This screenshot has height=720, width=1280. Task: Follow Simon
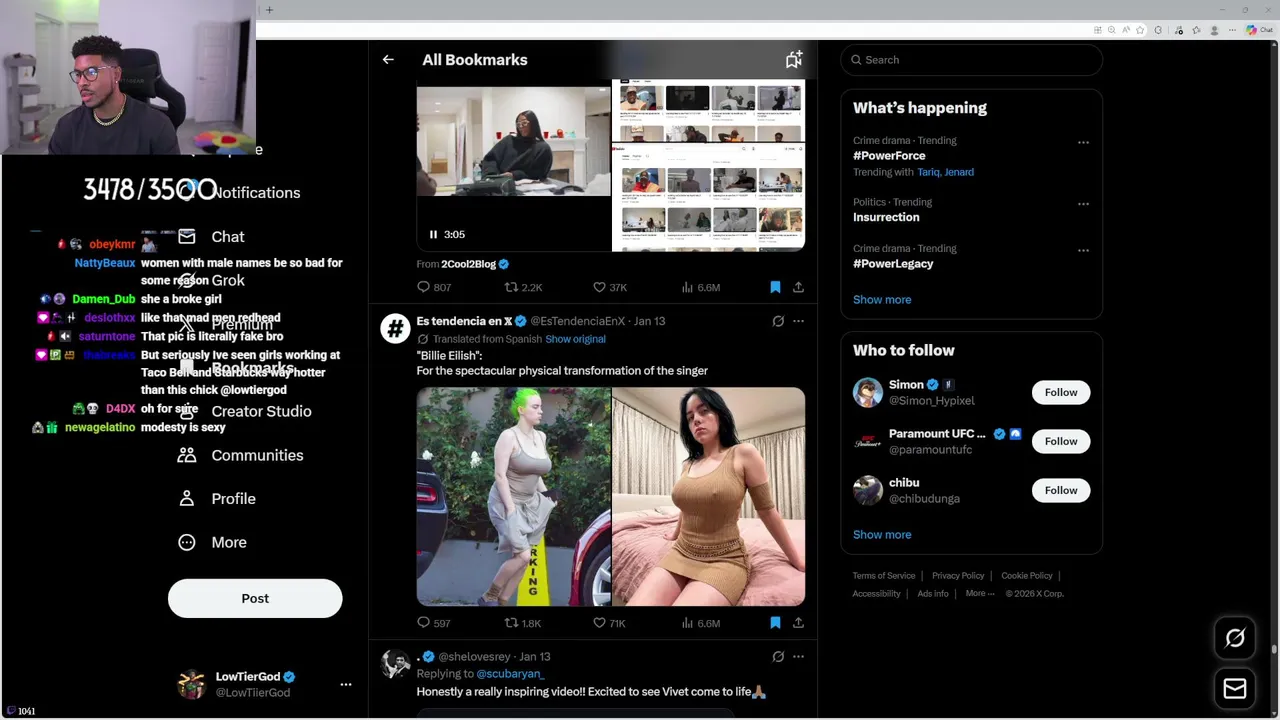(x=1061, y=392)
